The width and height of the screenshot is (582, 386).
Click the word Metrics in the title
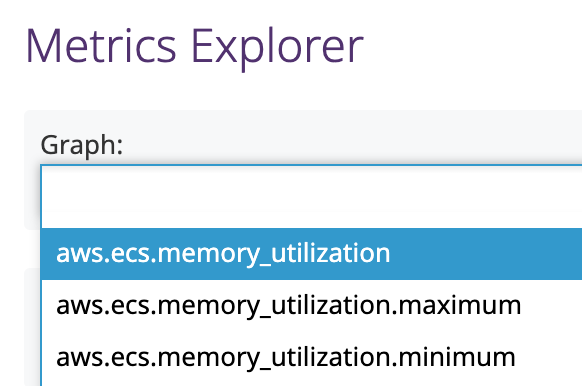click(101, 46)
